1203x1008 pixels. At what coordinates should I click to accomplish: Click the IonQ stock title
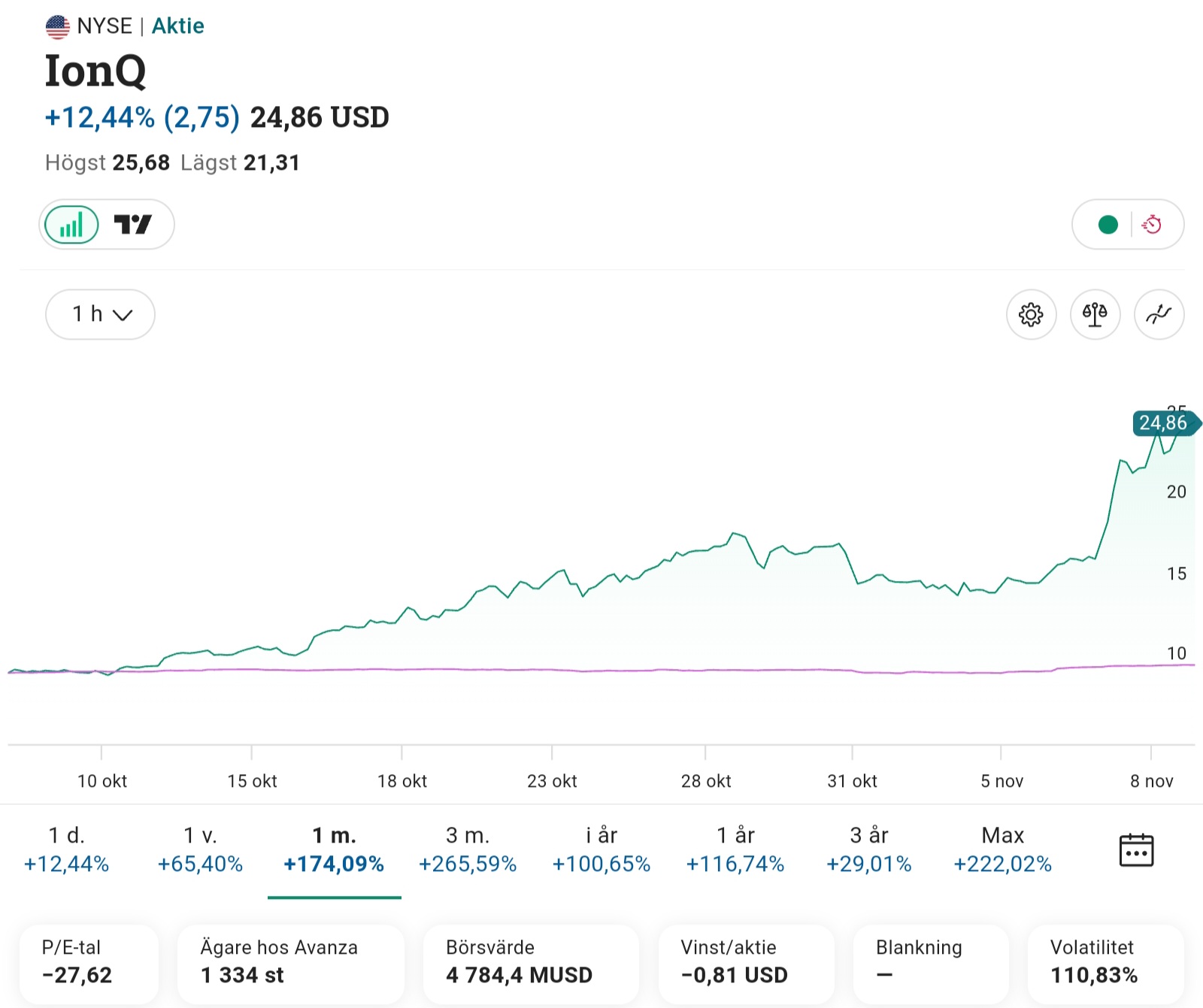95,71
